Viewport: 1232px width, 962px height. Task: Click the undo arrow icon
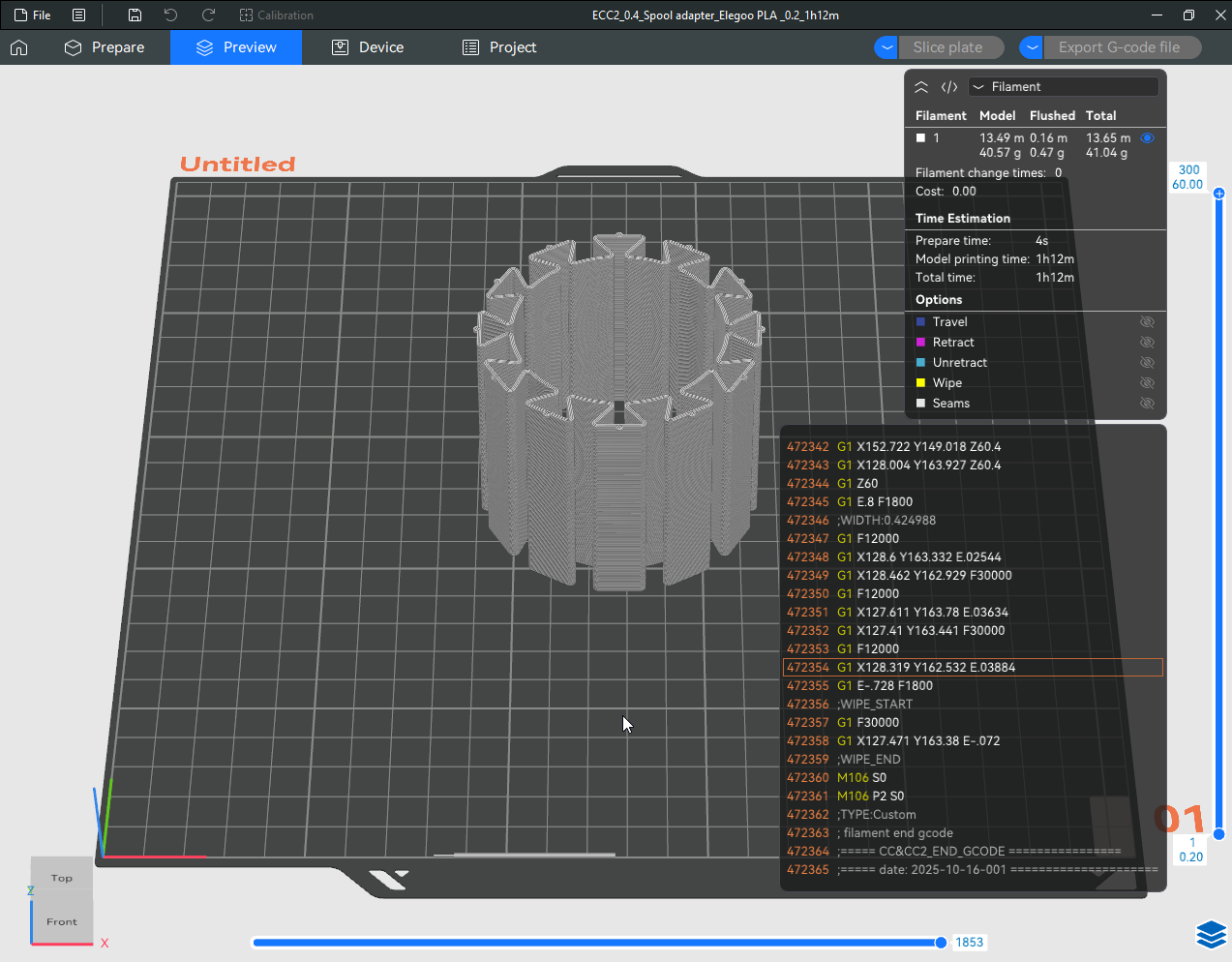[x=171, y=15]
